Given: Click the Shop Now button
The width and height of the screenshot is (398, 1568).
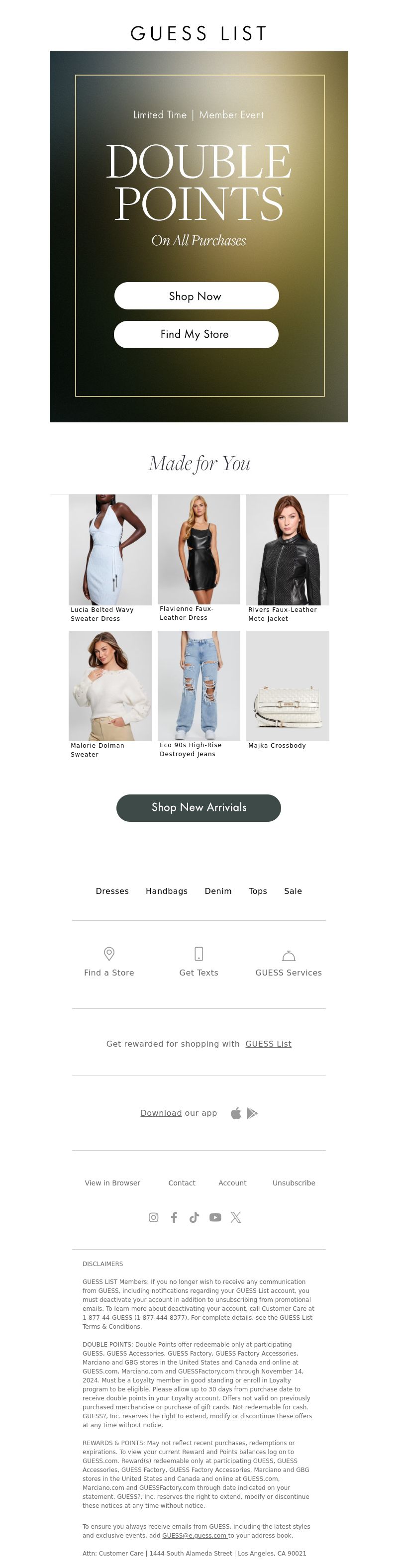Looking at the screenshot, I should coord(196,296).
